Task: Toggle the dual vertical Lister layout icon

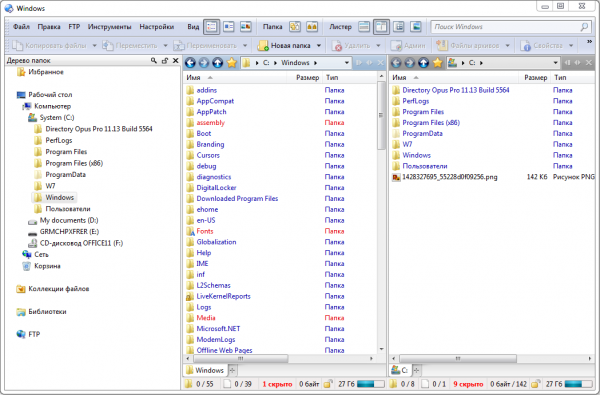Action: coord(381,27)
